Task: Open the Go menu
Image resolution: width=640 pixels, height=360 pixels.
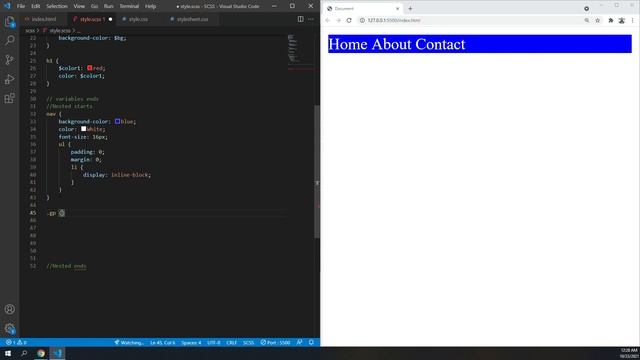Action: [x=94, y=6]
